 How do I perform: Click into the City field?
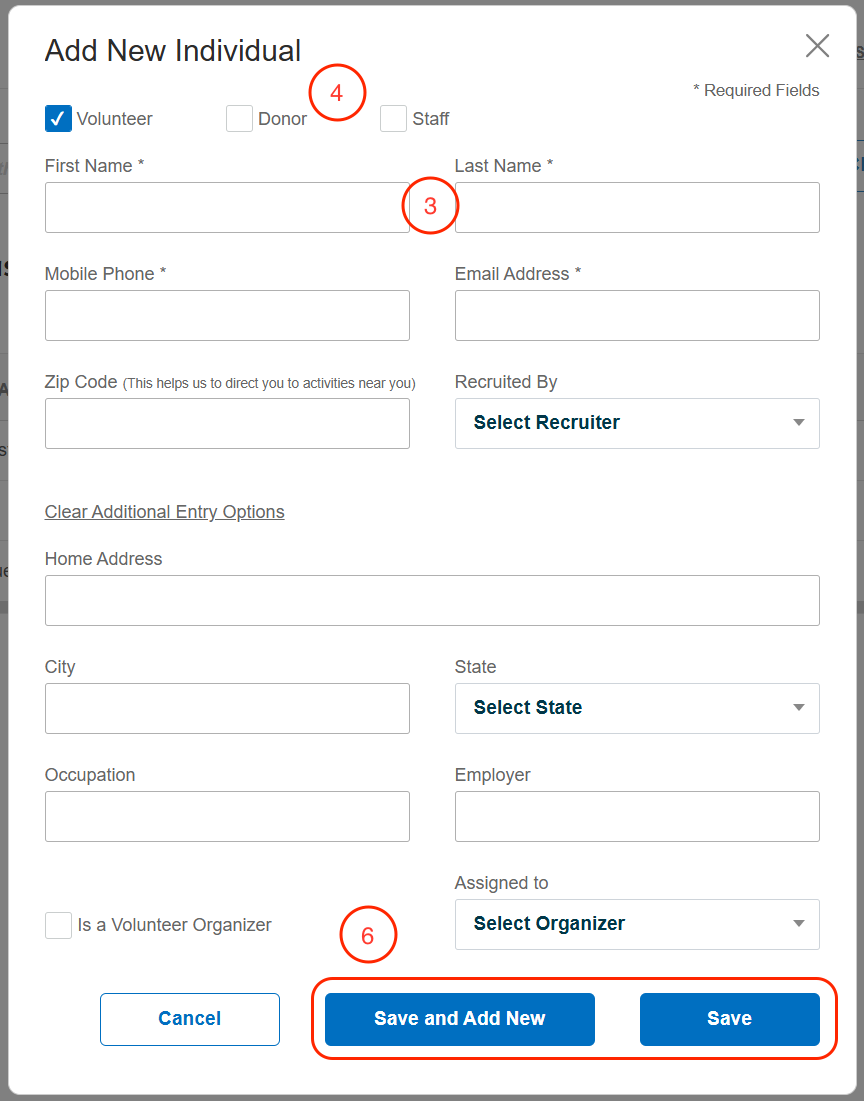pyautogui.click(x=227, y=708)
